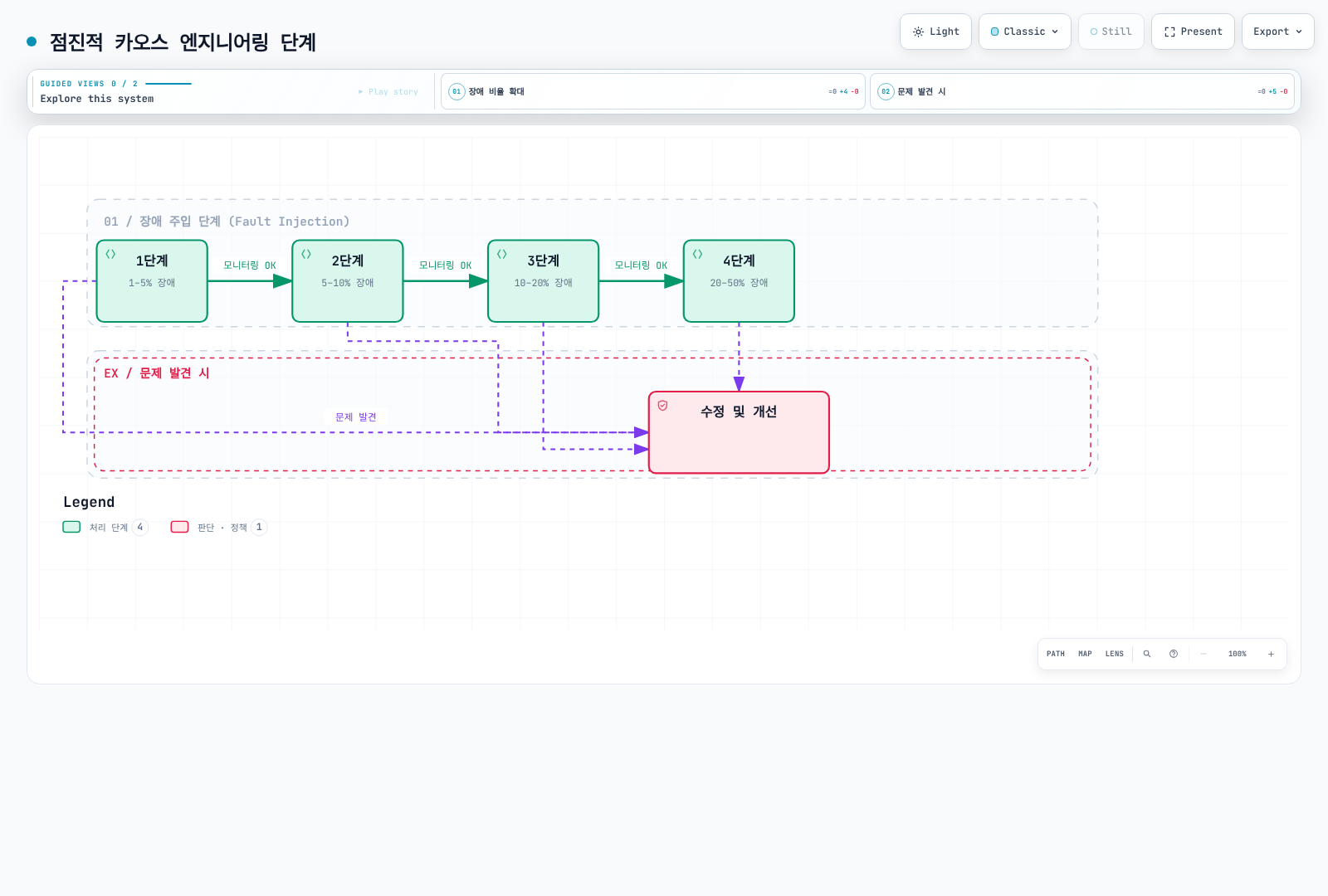
Task: Click the sun icon on Light button
Action: (x=918, y=32)
